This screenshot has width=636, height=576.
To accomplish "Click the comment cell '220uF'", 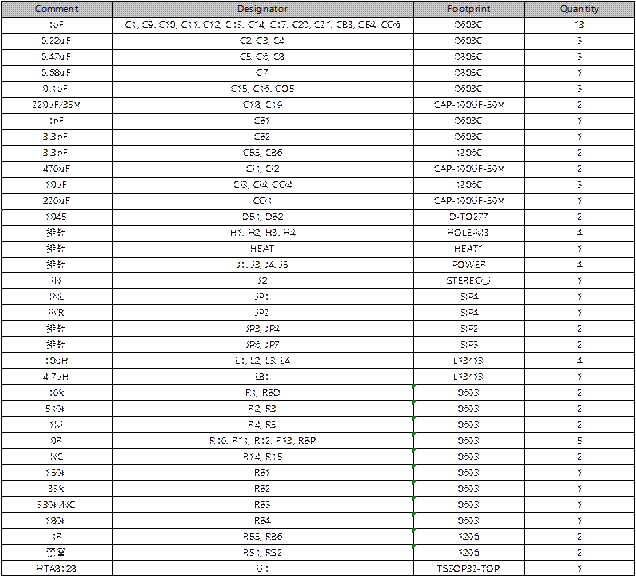I will (57, 201).
